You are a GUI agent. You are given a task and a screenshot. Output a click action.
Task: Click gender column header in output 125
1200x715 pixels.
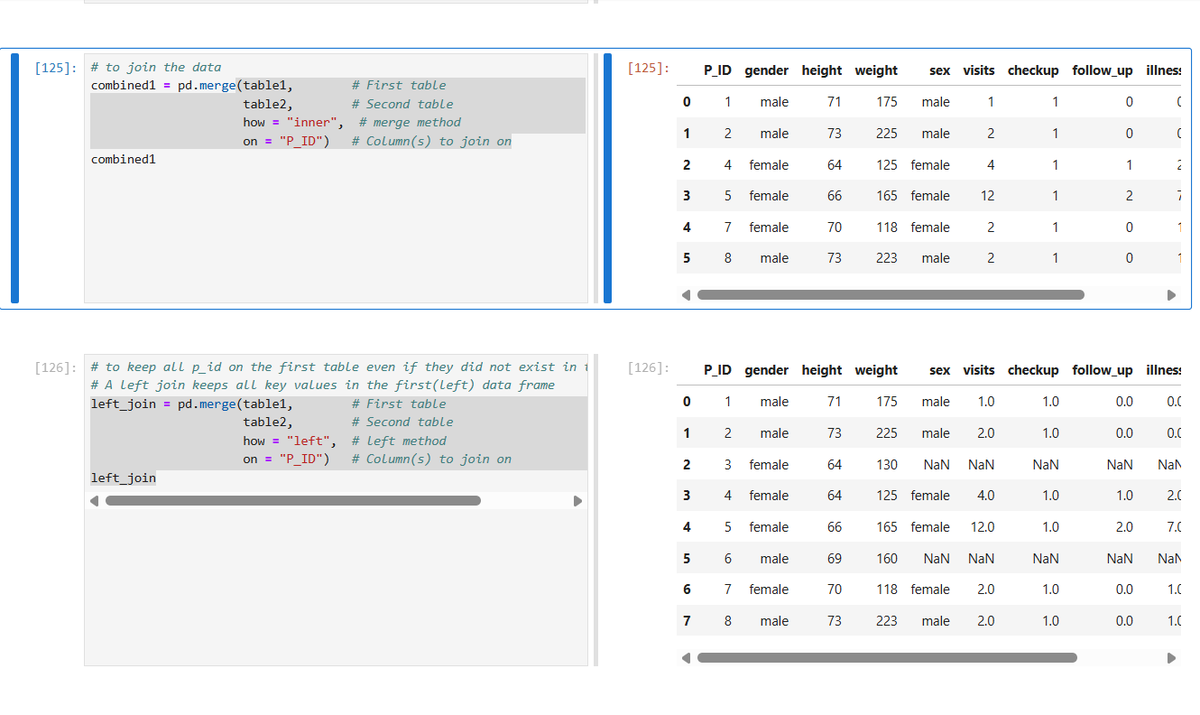point(766,70)
